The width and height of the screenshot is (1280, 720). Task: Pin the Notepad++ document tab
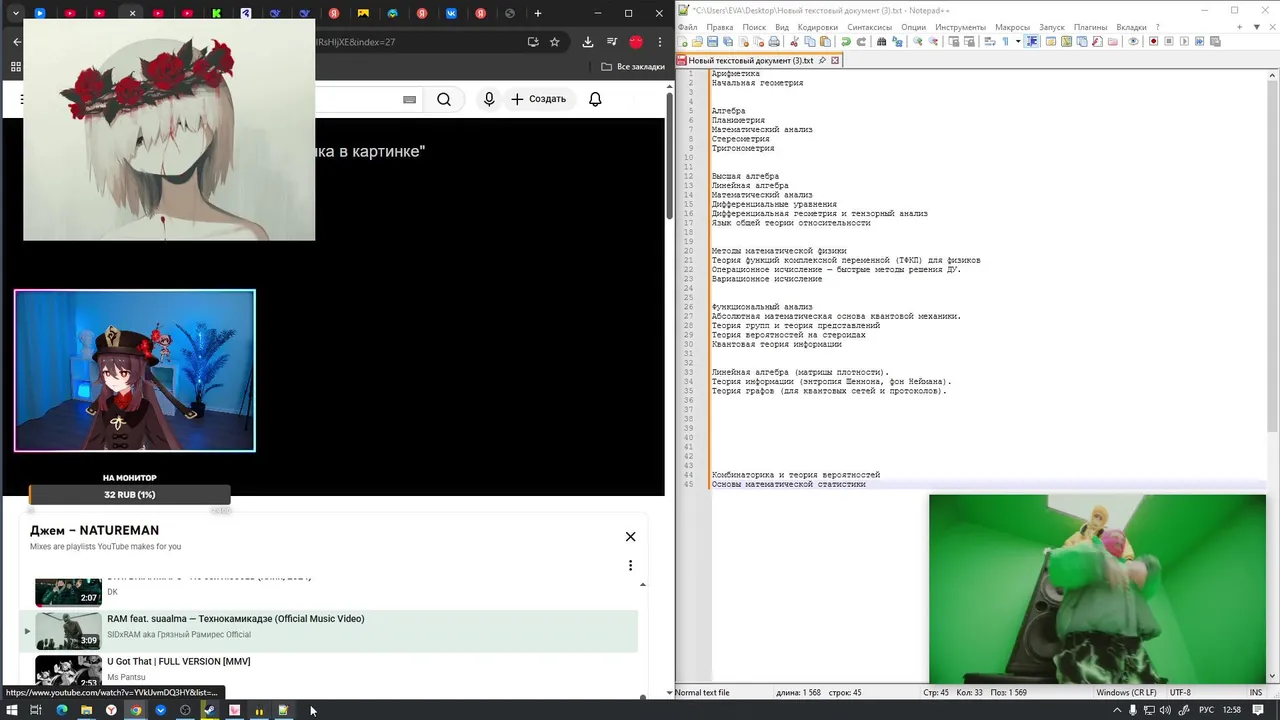pos(822,60)
